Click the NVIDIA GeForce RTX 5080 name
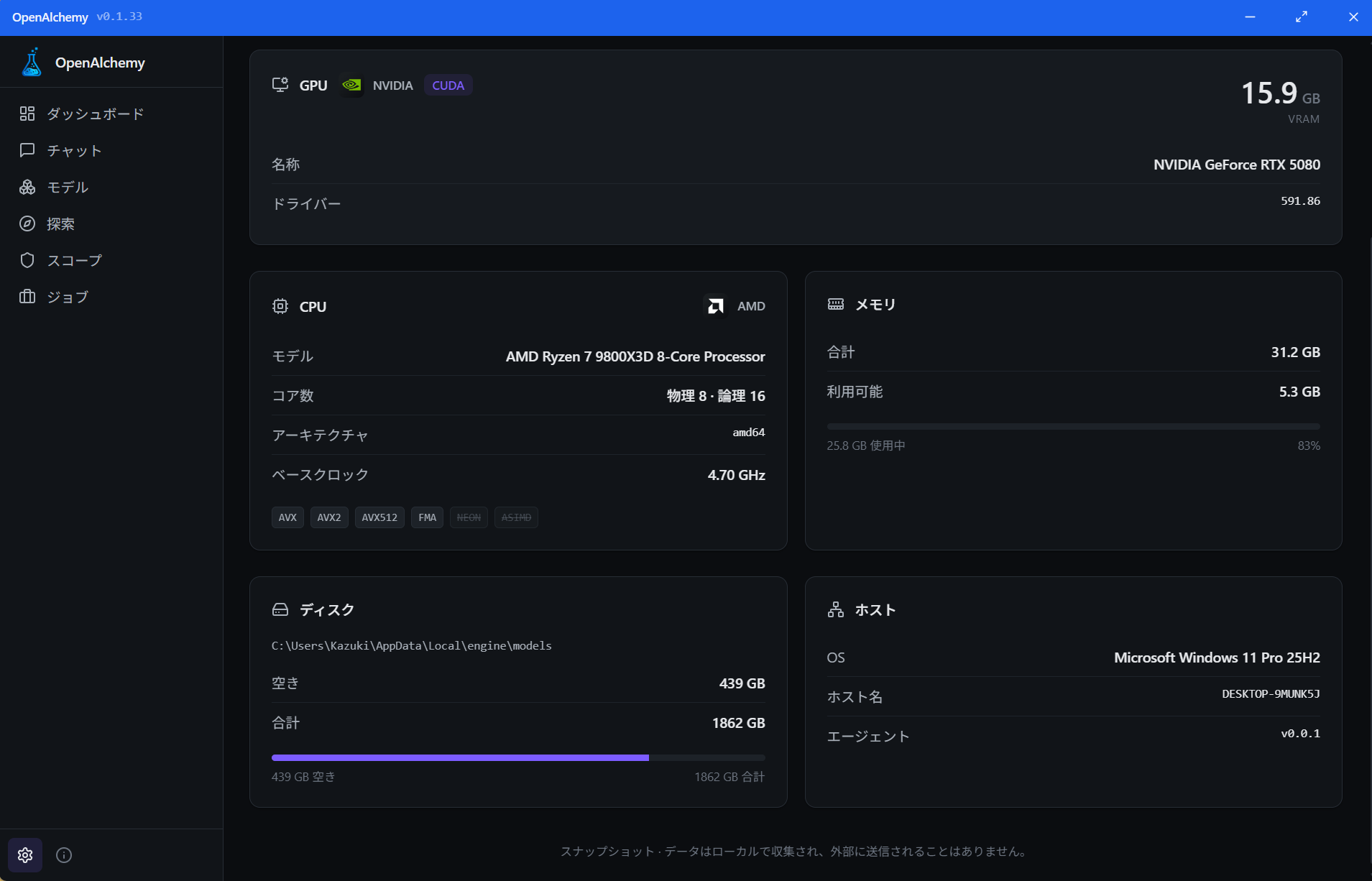Image resolution: width=1372 pixels, height=881 pixels. coord(1237,165)
